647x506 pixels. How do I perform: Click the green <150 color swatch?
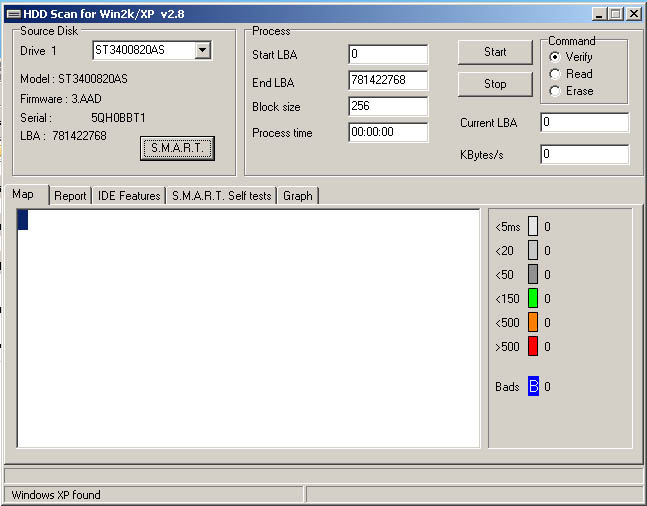coord(533,298)
